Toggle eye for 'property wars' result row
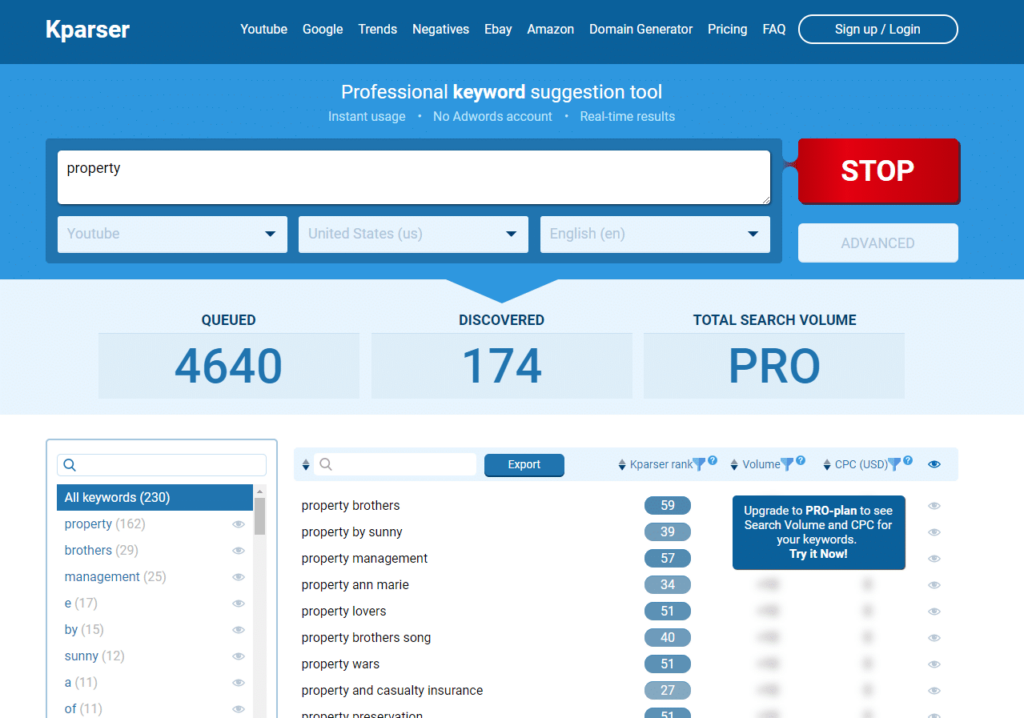 click(935, 664)
